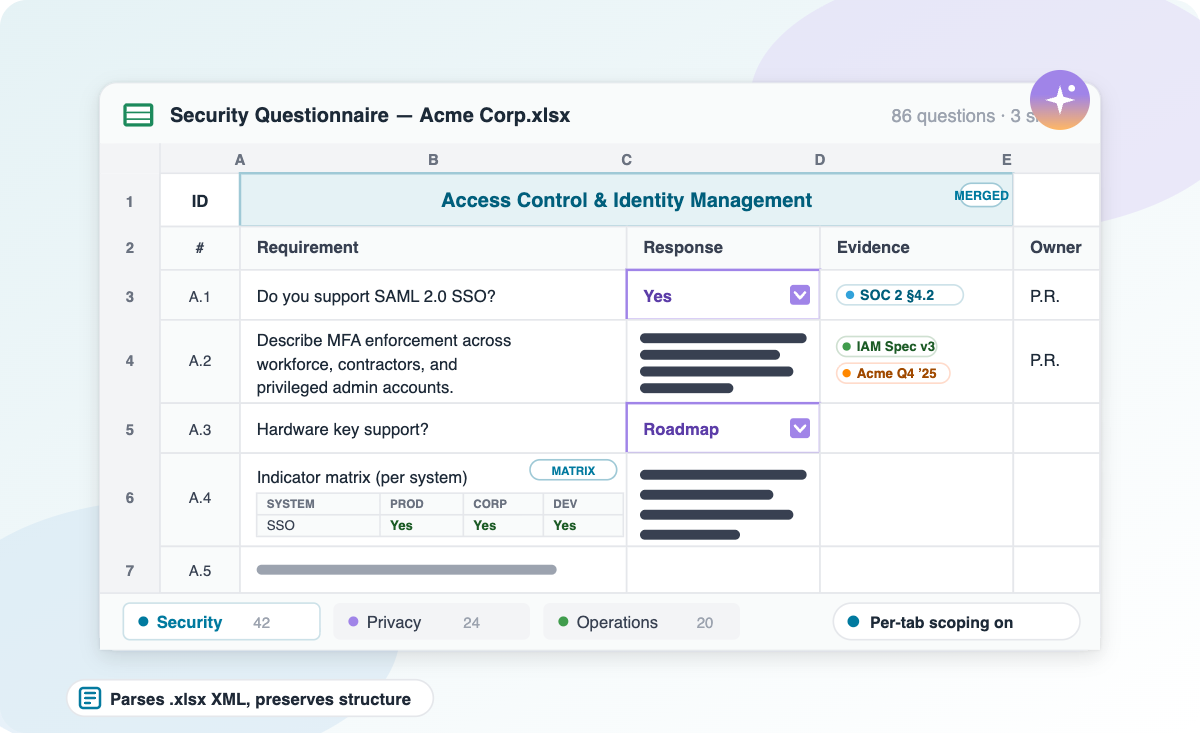The width and height of the screenshot is (1200, 733).
Task: Open the Yes response dropdown arrow
Action: [x=800, y=295]
